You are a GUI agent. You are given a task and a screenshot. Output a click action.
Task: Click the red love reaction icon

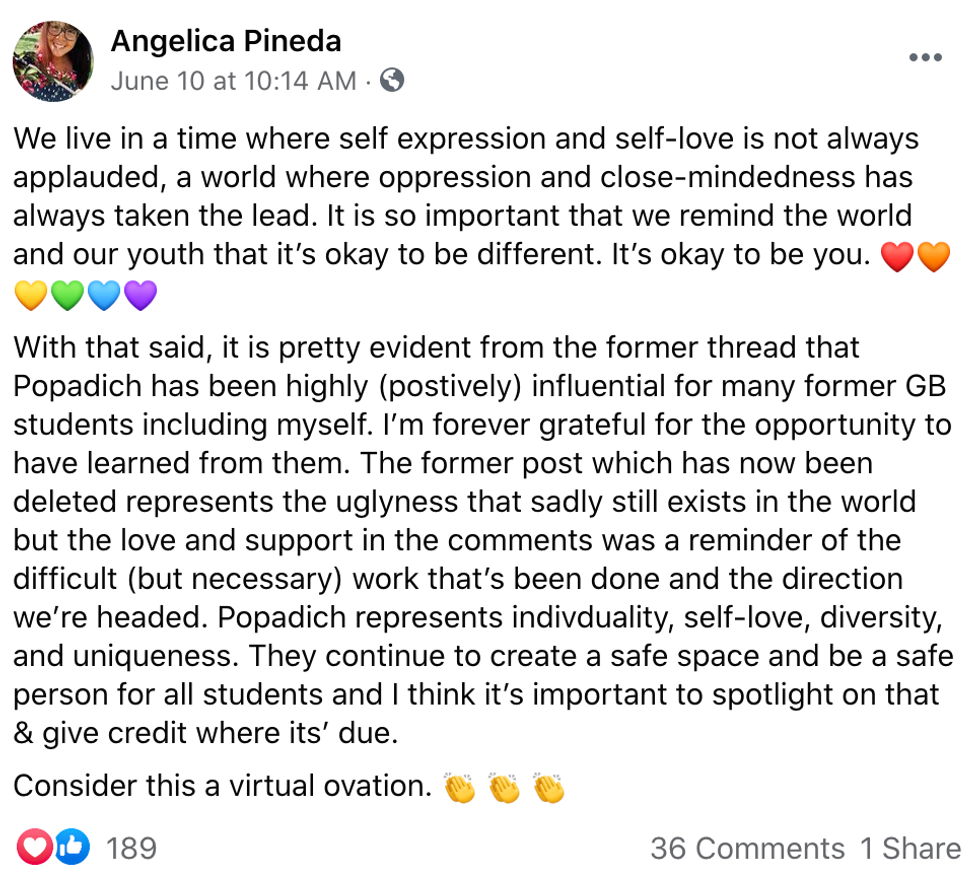coord(36,848)
